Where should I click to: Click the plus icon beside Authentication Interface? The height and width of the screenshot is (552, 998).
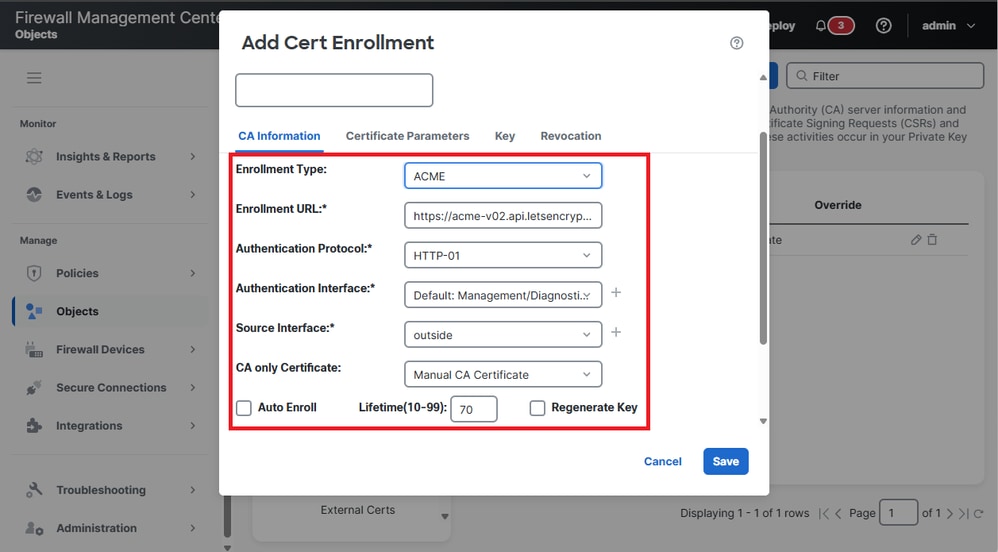[x=616, y=293]
